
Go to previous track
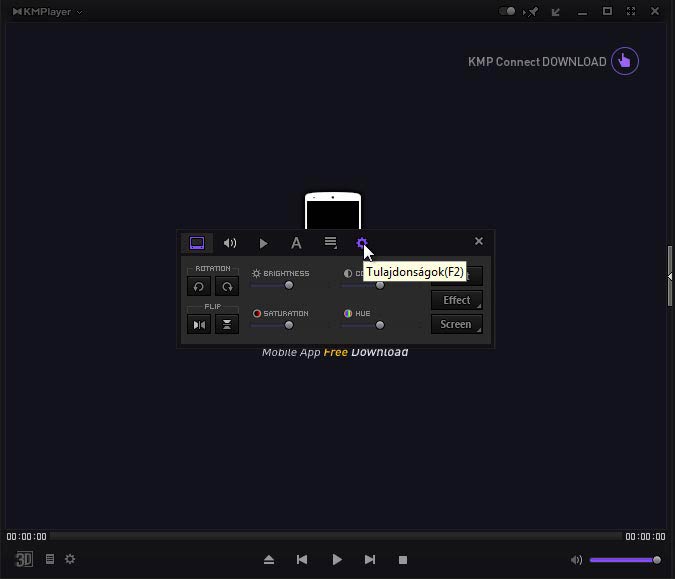click(302, 560)
